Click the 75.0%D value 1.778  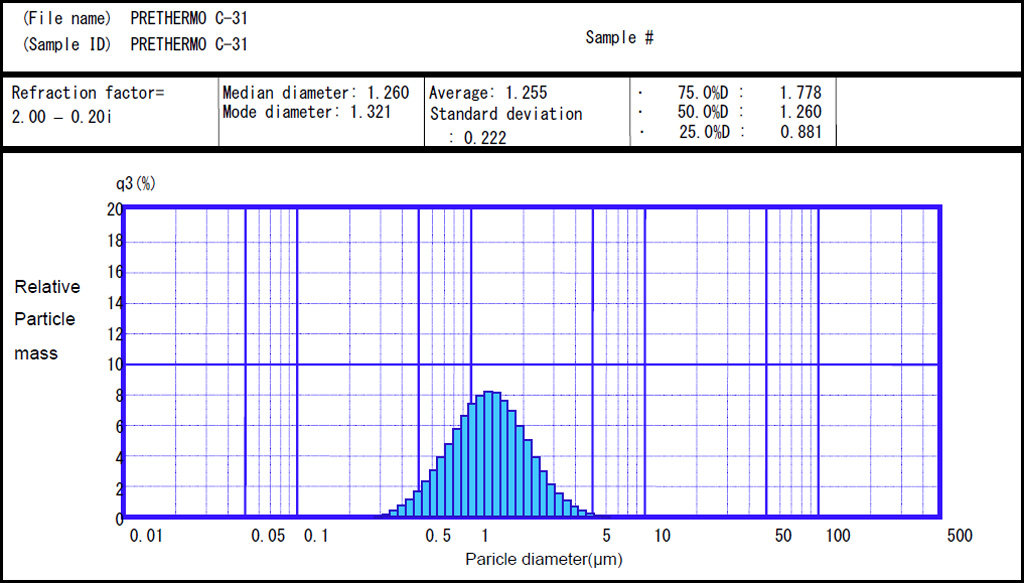(x=800, y=93)
